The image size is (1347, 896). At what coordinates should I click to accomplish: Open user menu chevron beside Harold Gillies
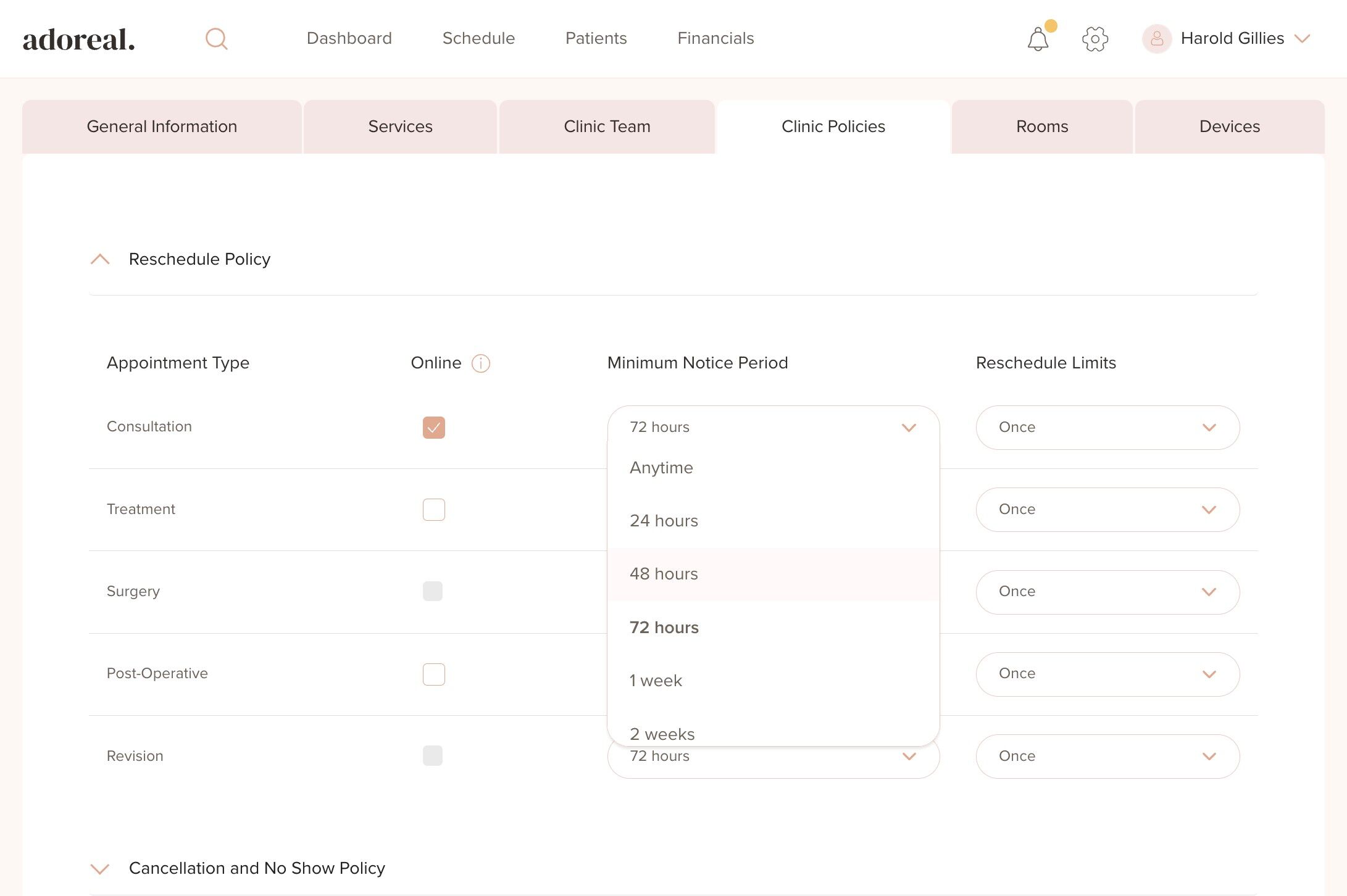point(1303,39)
